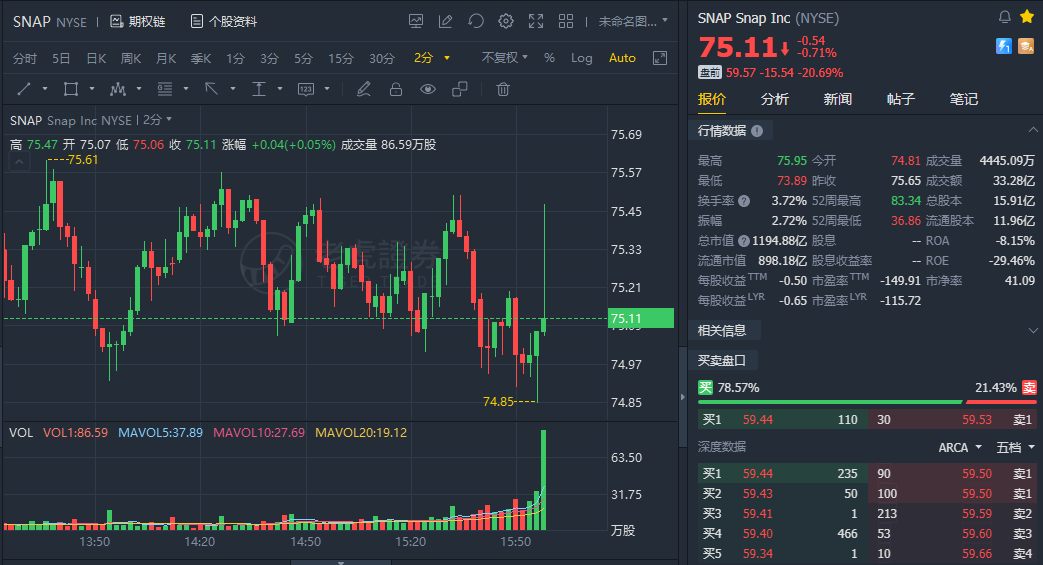Screen dimensions: 1043x565
Task: Open the 不复权 adjustment dropdown
Action: pyautogui.click(x=504, y=58)
